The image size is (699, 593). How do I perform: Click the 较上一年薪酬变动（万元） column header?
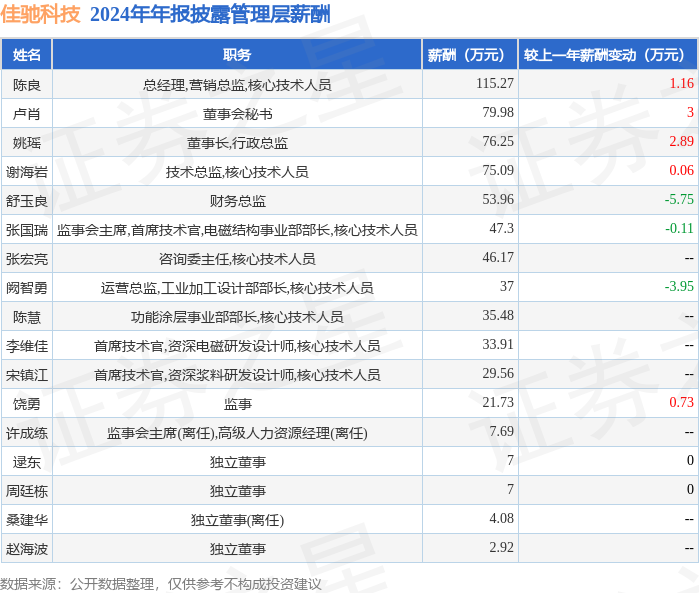pyautogui.click(x=608, y=55)
